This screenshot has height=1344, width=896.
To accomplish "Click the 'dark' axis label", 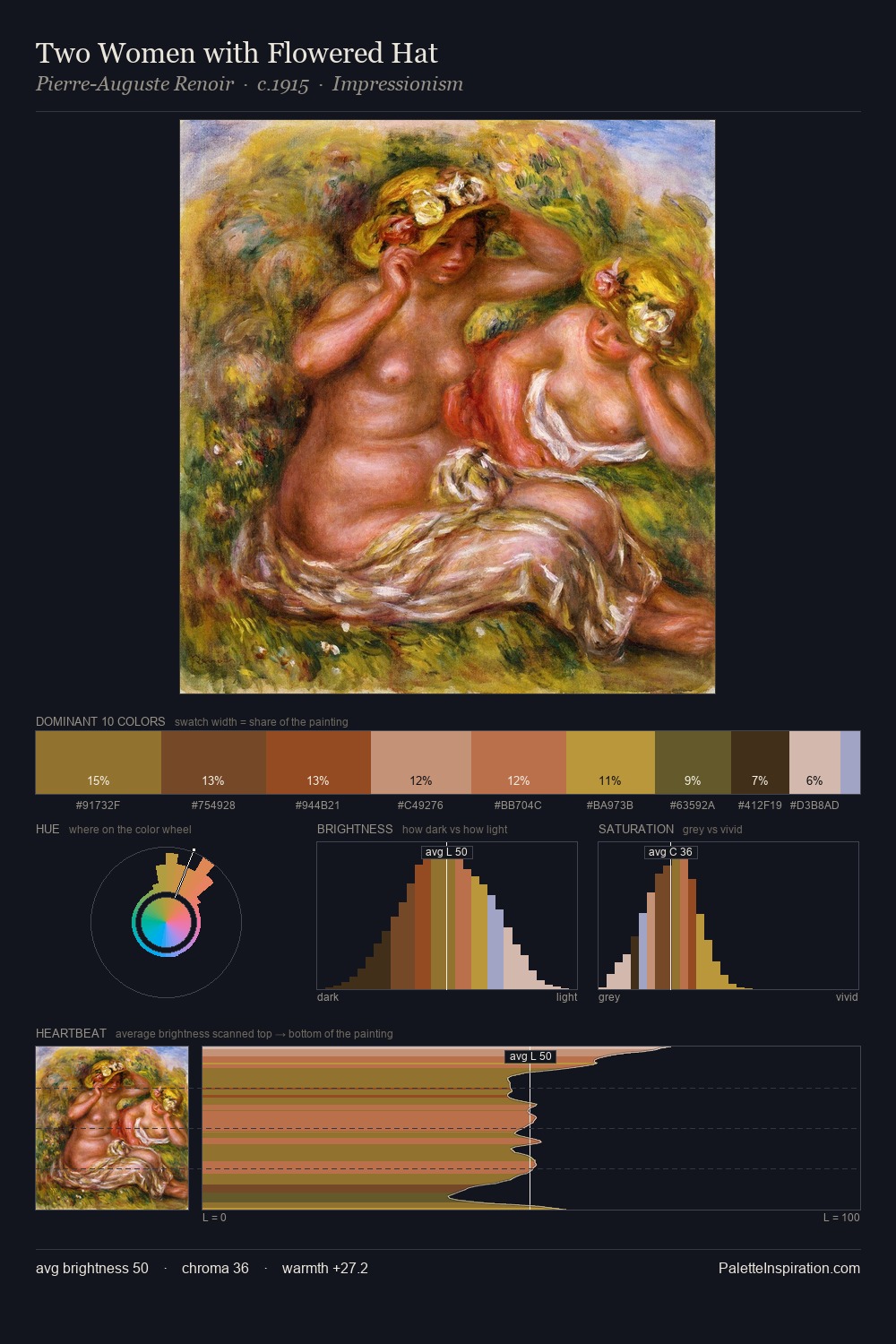I will 328,997.
